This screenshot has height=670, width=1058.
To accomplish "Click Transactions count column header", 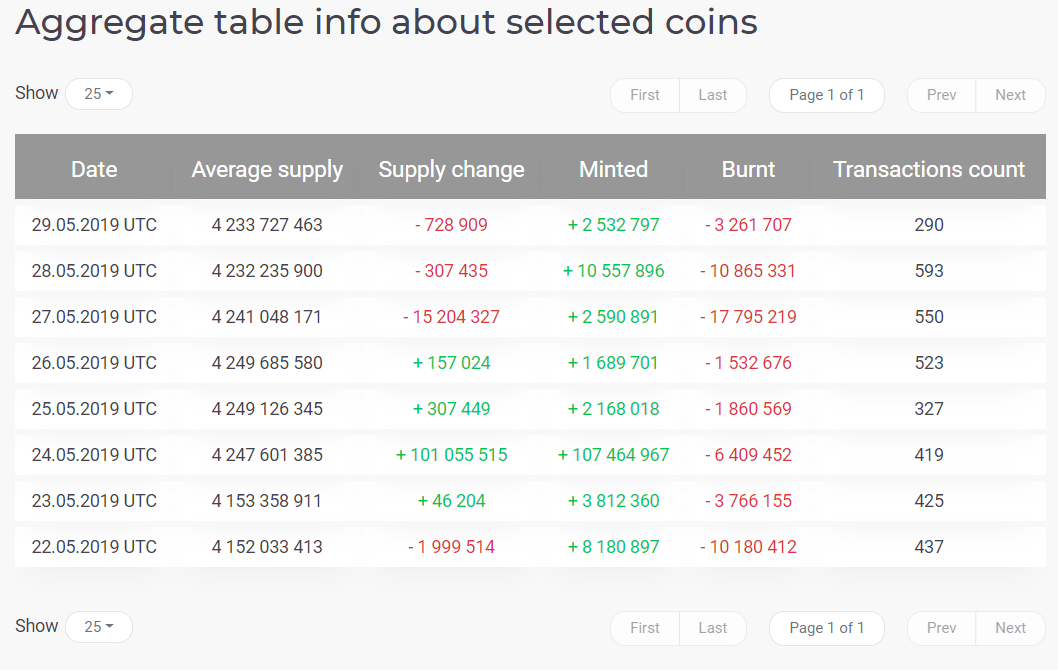I will [x=929, y=170].
